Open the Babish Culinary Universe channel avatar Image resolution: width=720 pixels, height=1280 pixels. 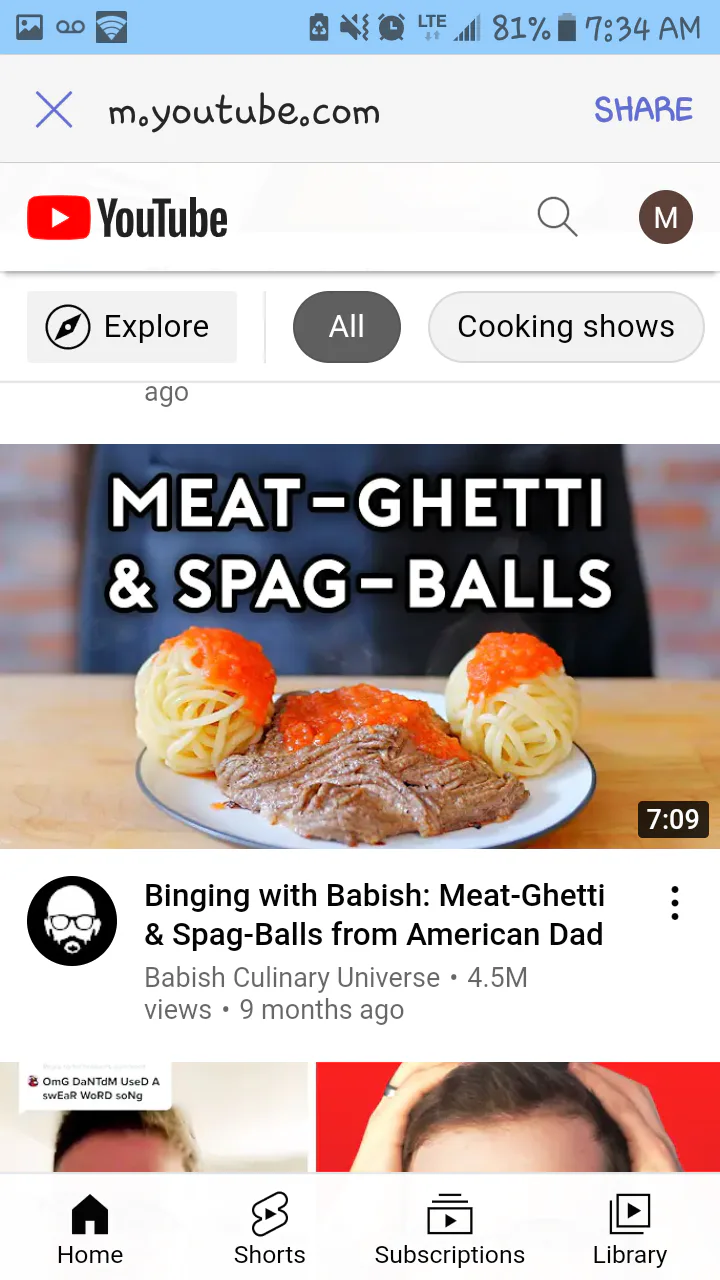(72, 921)
